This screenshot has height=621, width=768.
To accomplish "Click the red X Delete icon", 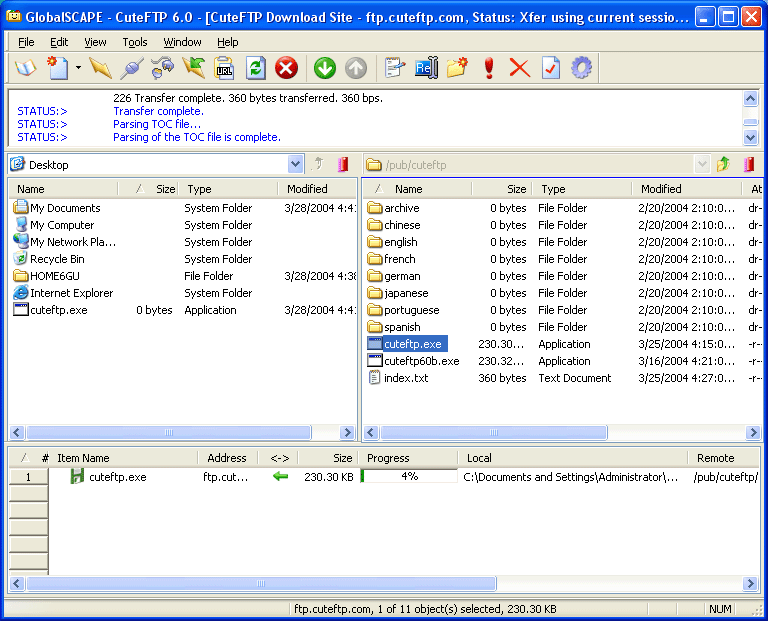I will pos(520,68).
